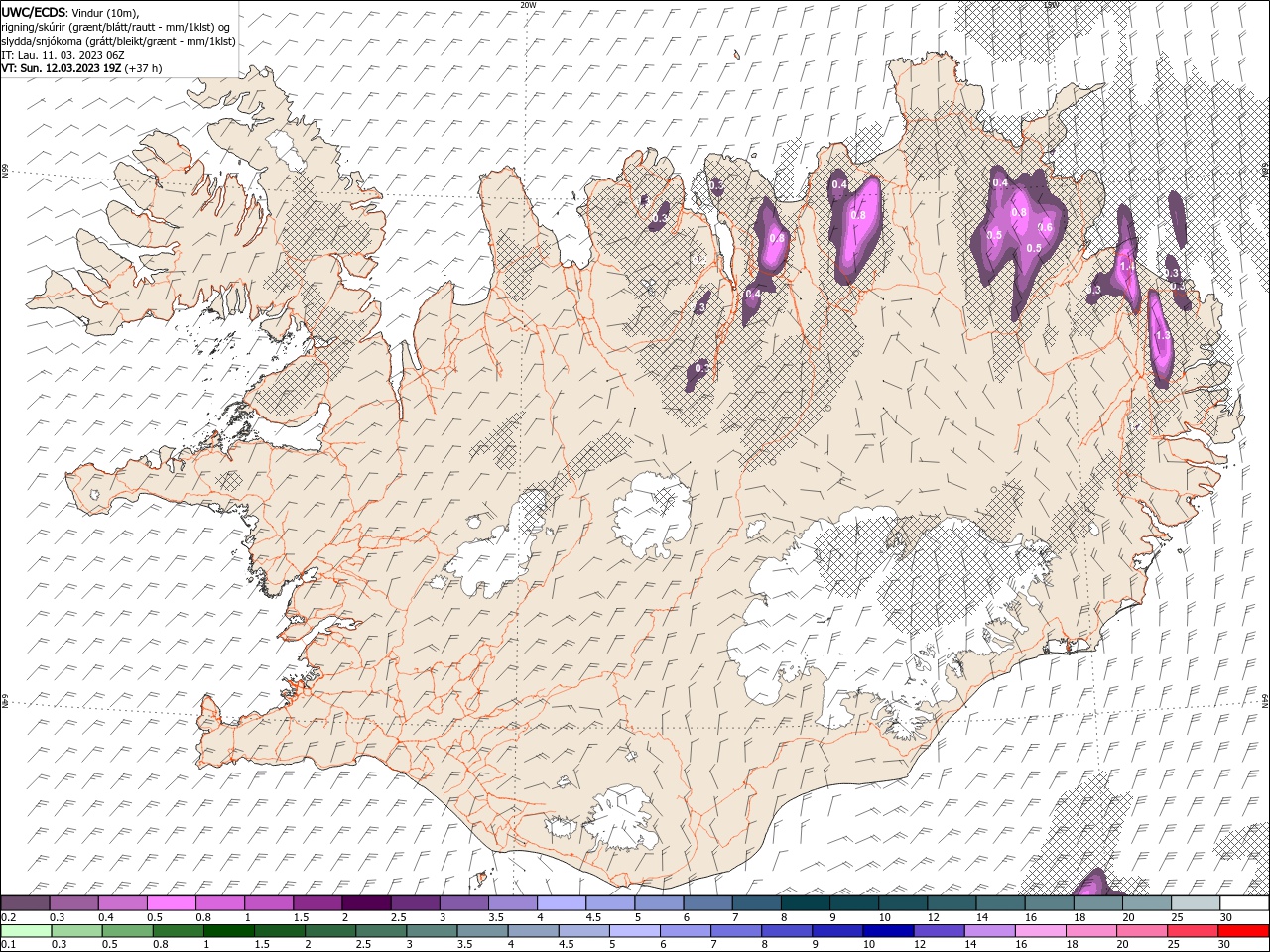The width and height of the screenshot is (1270, 952).
Task: Select the darkest purple 2 swatch in upper legend
Action: [365, 903]
